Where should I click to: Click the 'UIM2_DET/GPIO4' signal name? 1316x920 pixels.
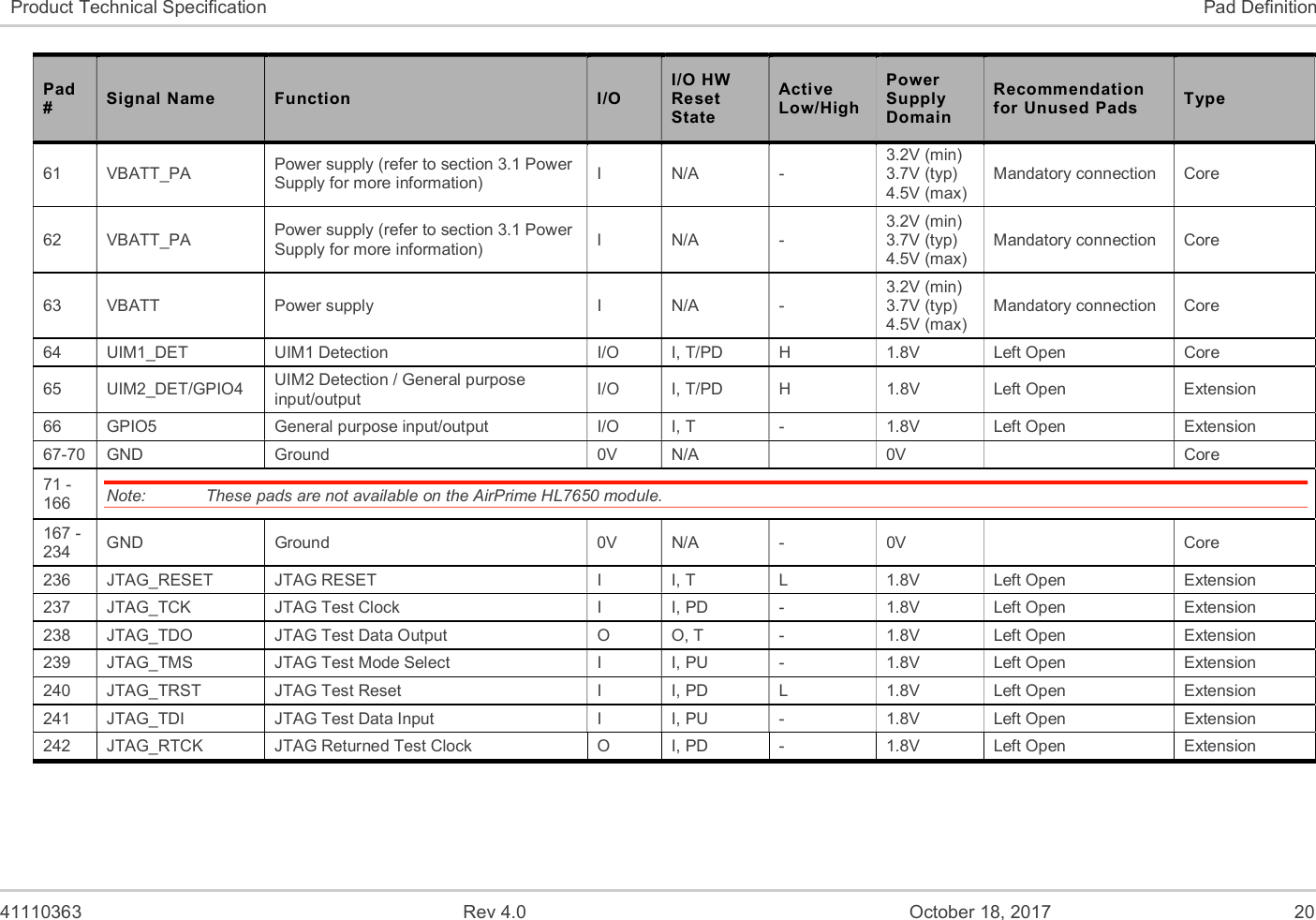174,389
